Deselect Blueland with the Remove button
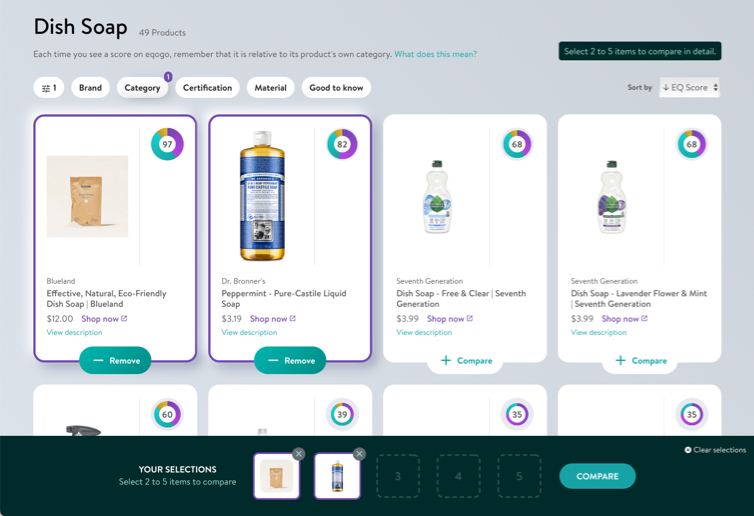Image resolution: width=754 pixels, height=516 pixels. (115, 360)
